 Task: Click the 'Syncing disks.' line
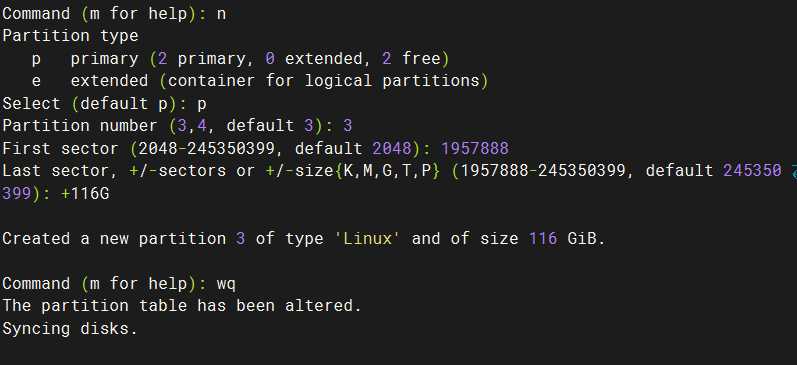coord(70,328)
